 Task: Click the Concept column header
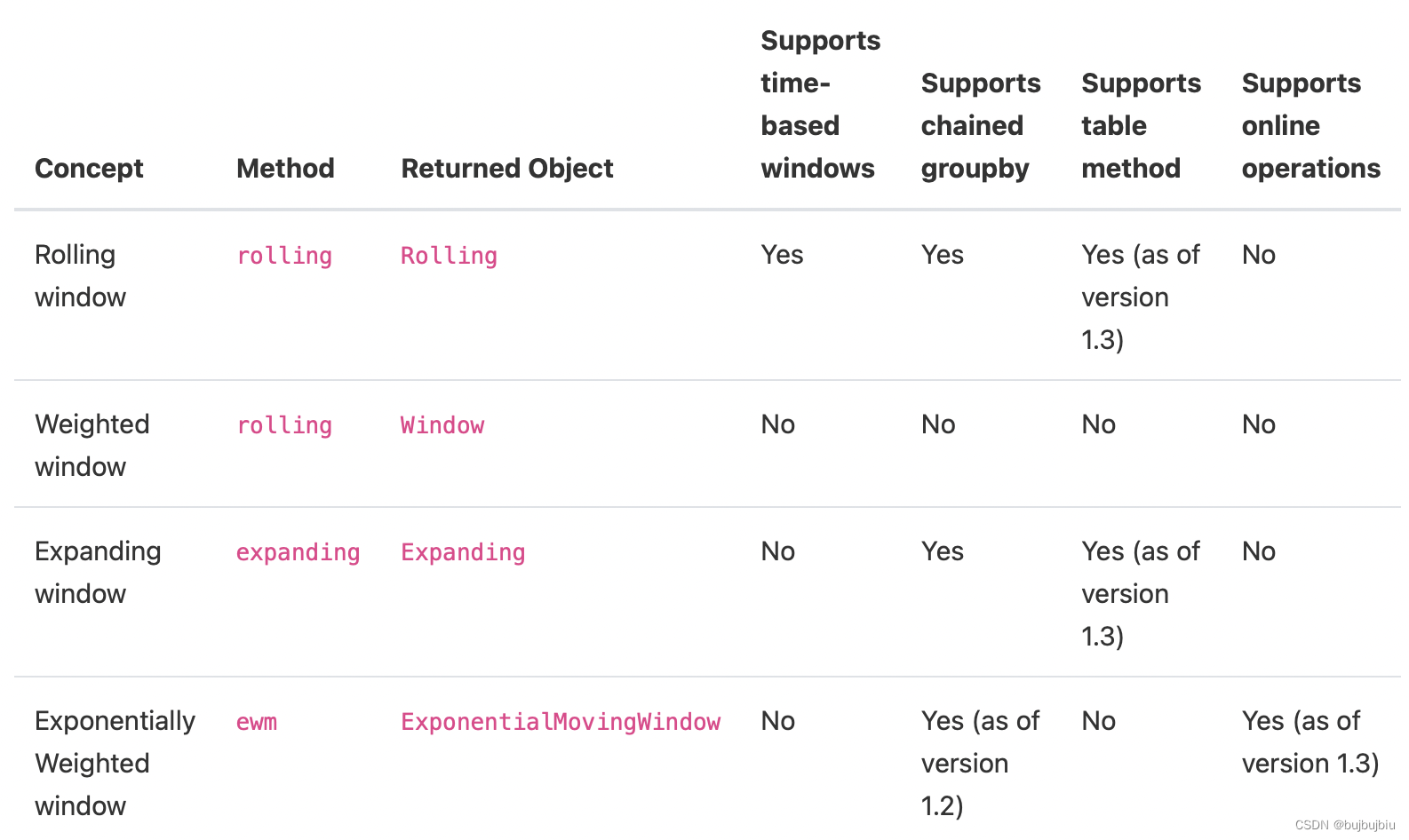pyautogui.click(x=89, y=168)
